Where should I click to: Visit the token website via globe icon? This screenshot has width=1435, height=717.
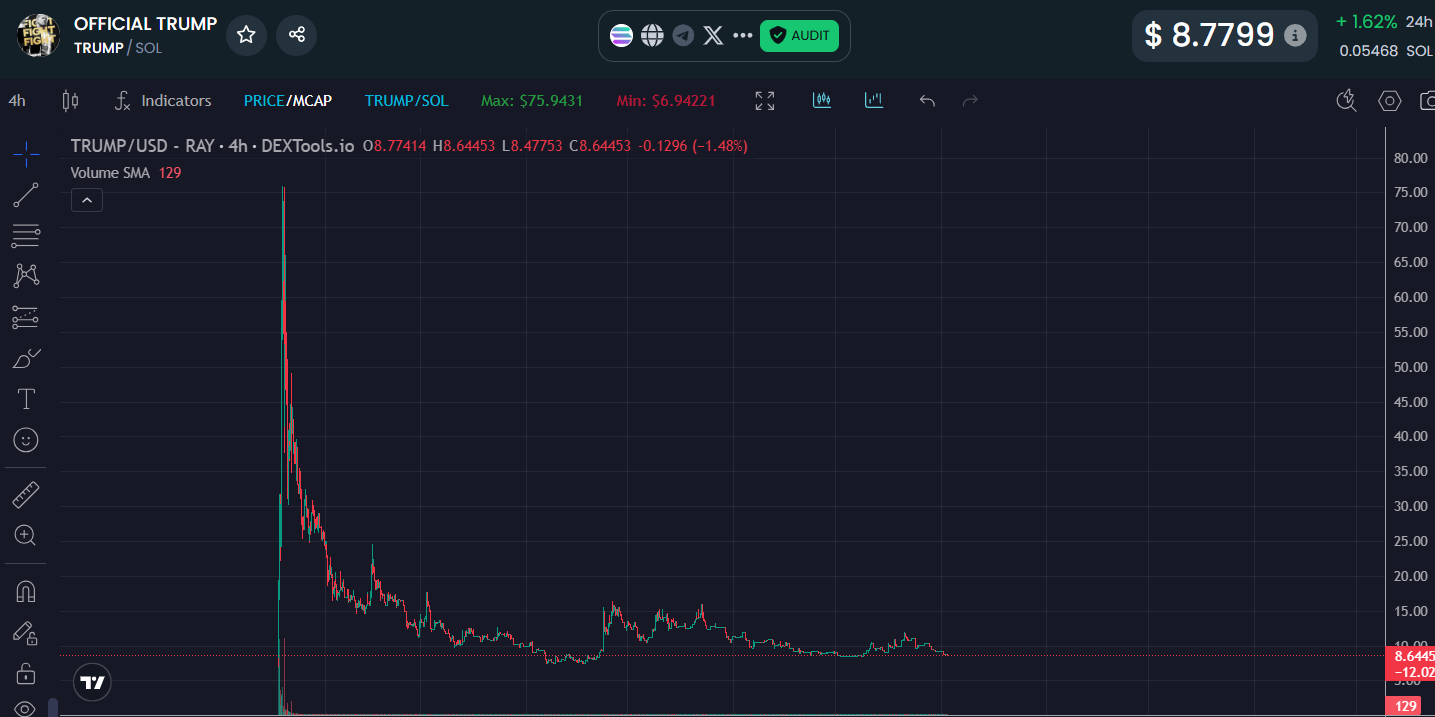pos(652,36)
